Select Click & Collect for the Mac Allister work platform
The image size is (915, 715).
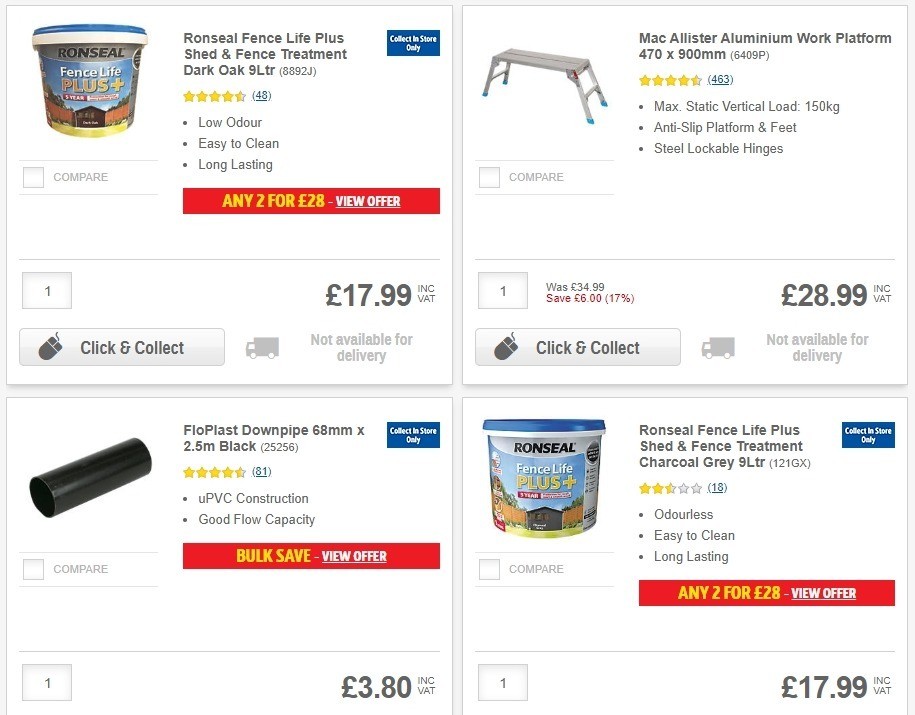click(x=577, y=346)
